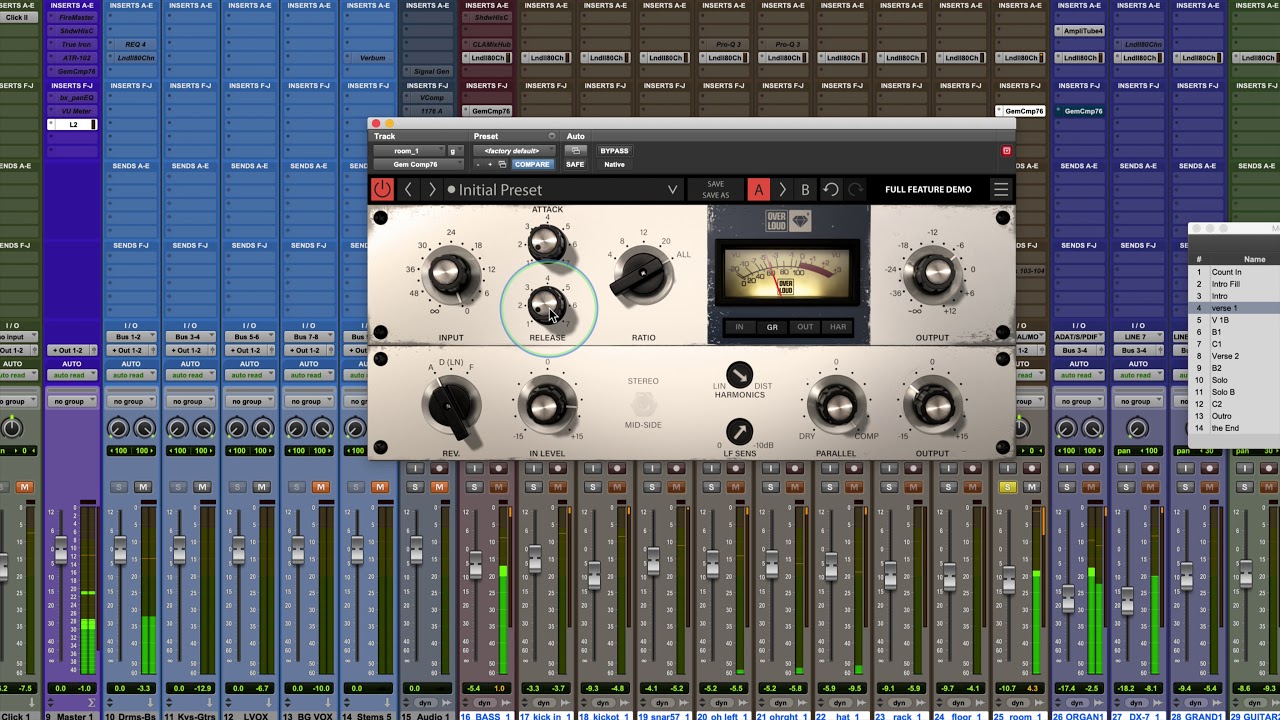Click SAVE in plugin toolbar
This screenshot has width=1280, height=720.
(x=715, y=184)
